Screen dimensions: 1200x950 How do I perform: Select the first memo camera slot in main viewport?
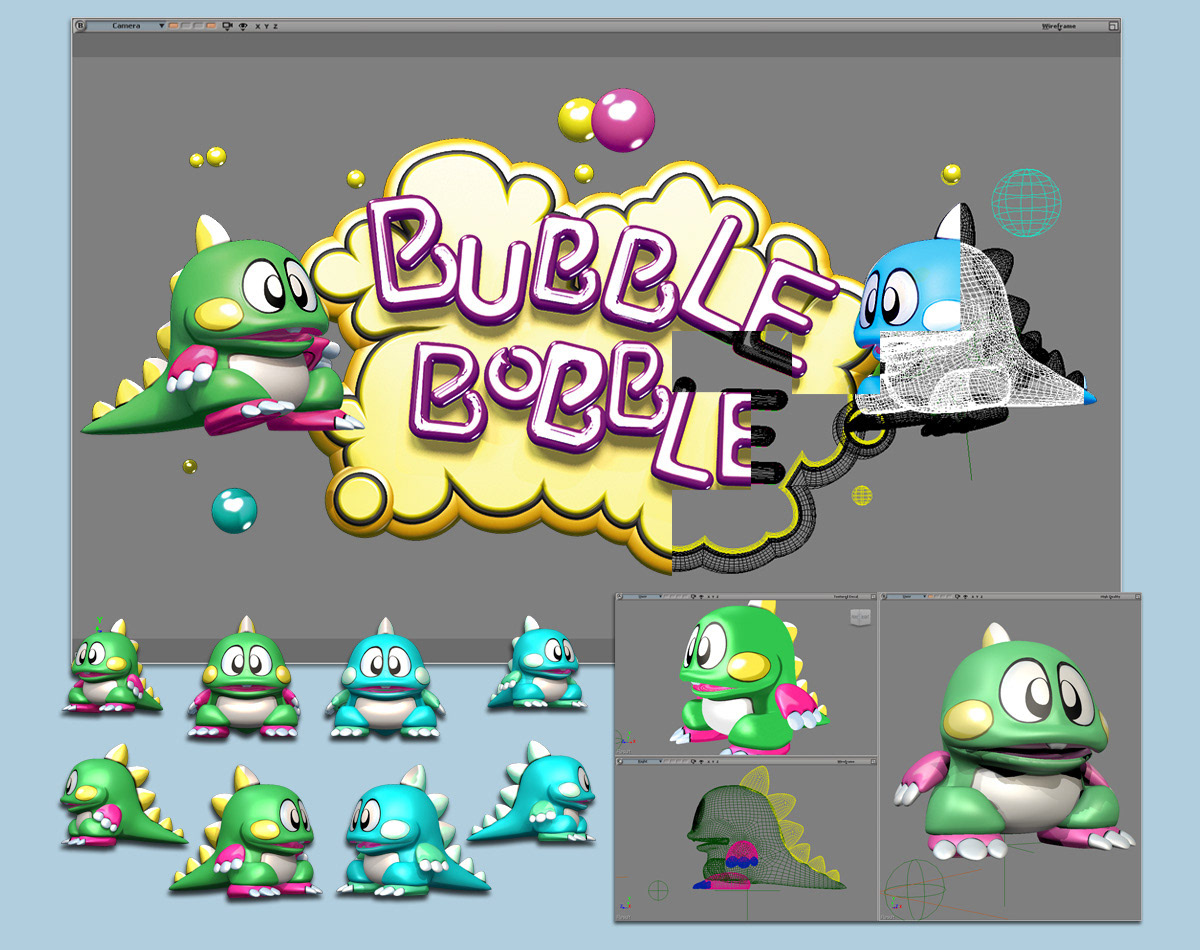tap(173, 26)
